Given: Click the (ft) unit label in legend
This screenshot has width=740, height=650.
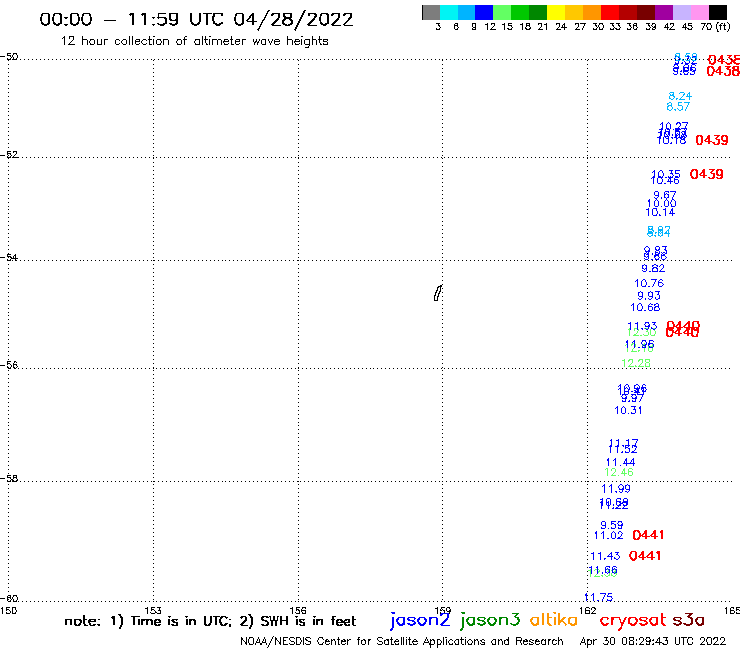Looking at the screenshot, I should (x=722, y=27).
